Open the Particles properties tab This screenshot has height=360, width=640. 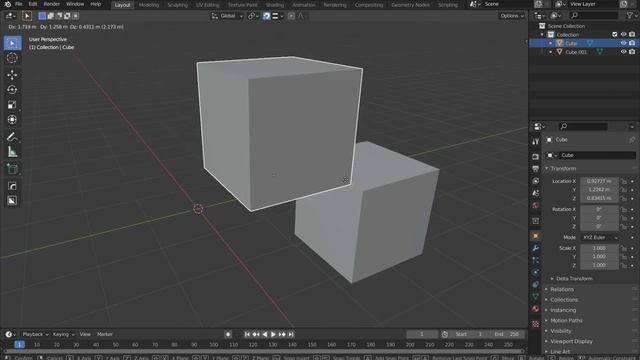tap(536, 260)
